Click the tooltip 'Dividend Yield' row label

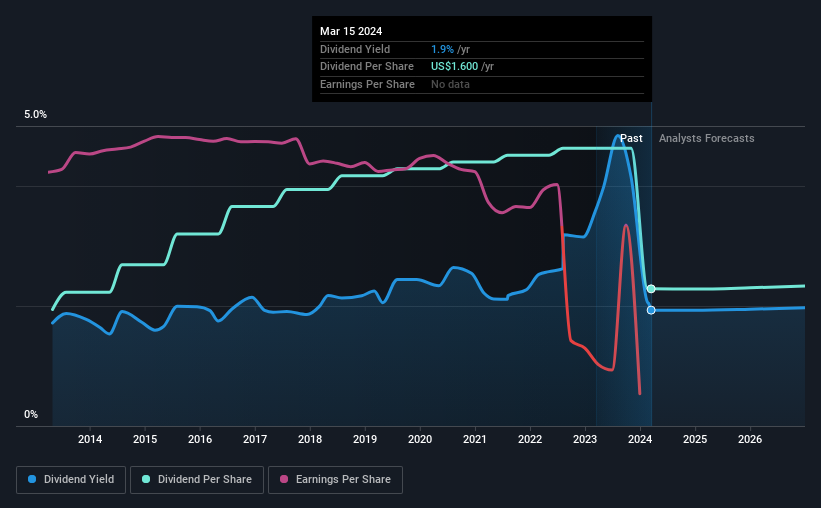[x=355, y=49]
